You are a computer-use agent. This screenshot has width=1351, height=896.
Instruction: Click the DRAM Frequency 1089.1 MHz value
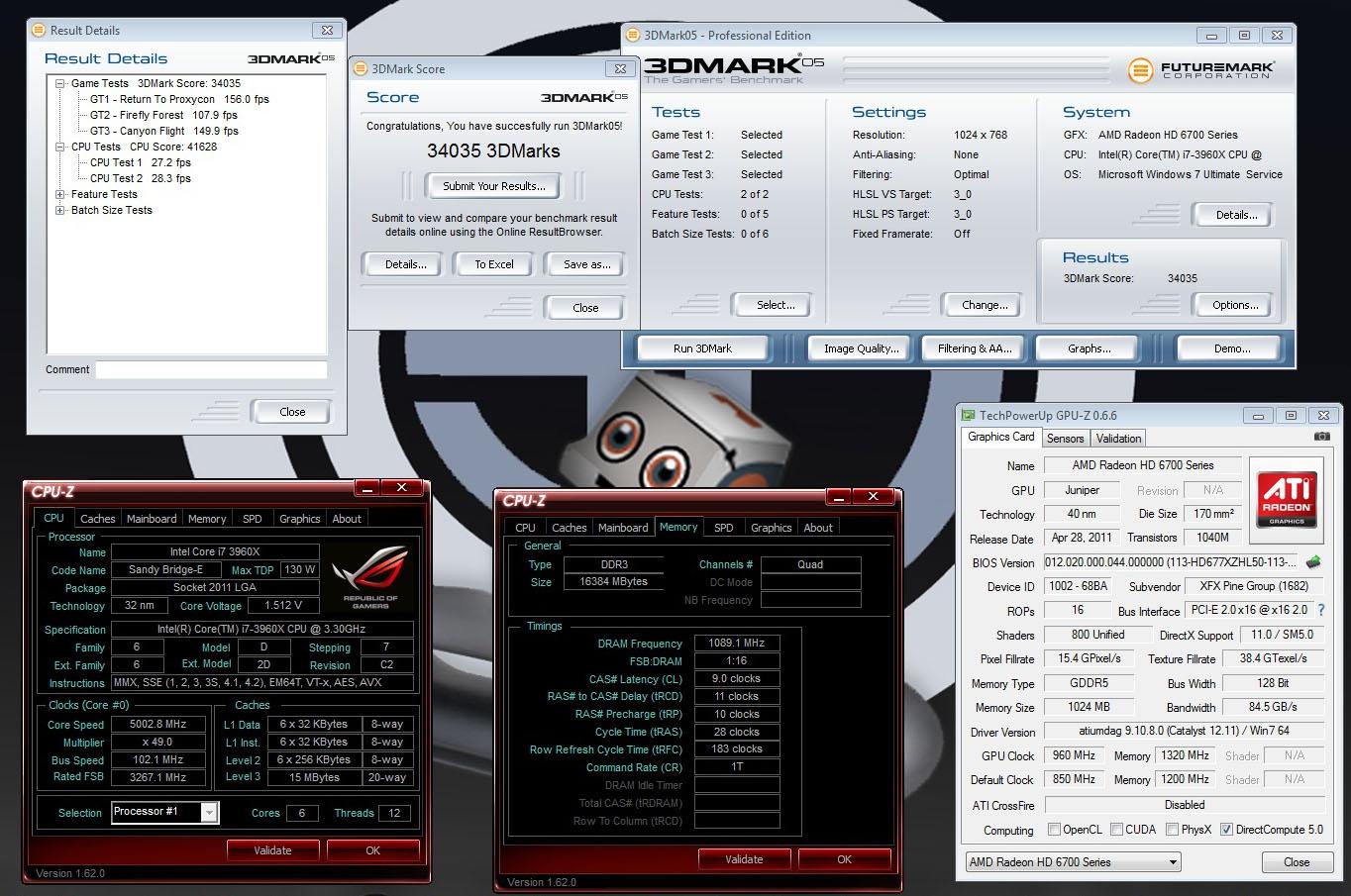[736, 643]
